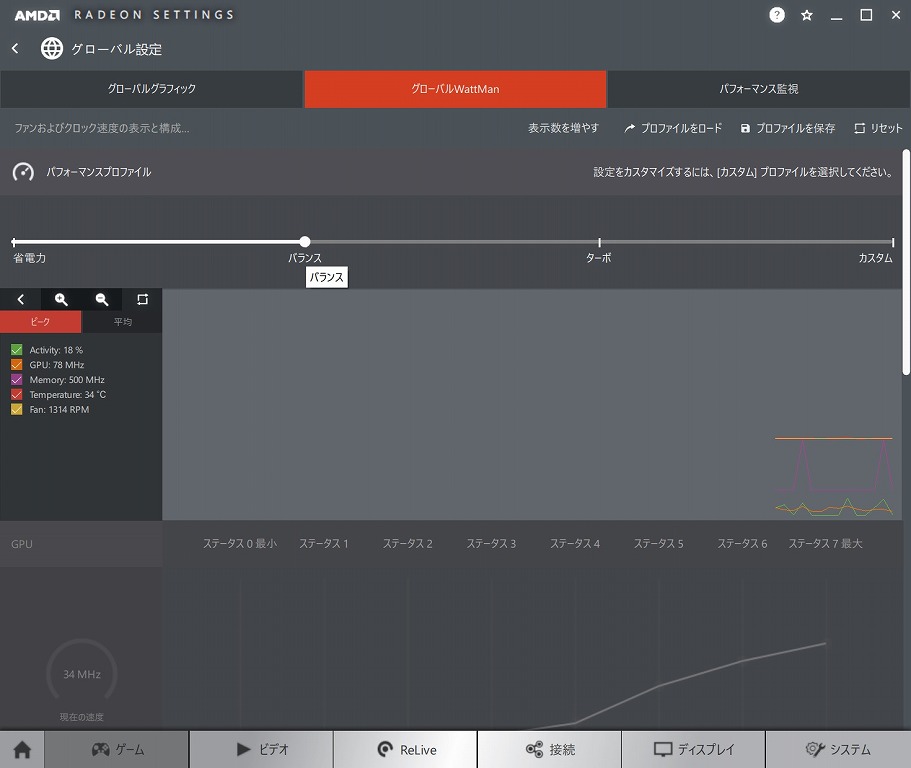This screenshot has height=768, width=911.
Task: Maximize the Radeon Settings window
Action: pyautogui.click(x=866, y=15)
